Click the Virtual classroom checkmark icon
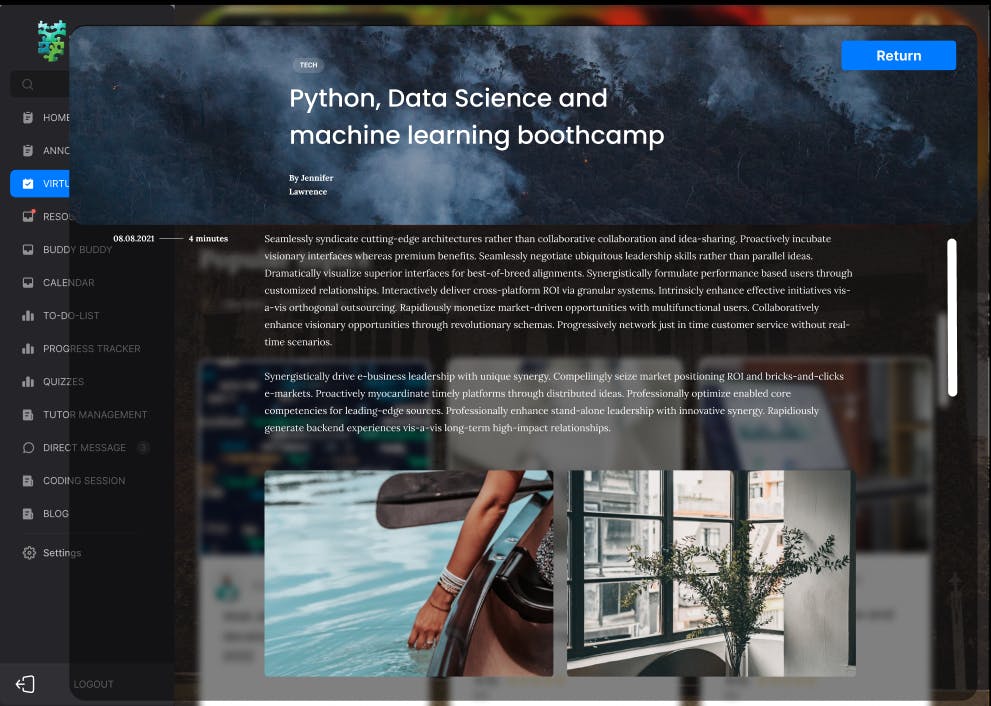This screenshot has width=991, height=706. pos(28,183)
